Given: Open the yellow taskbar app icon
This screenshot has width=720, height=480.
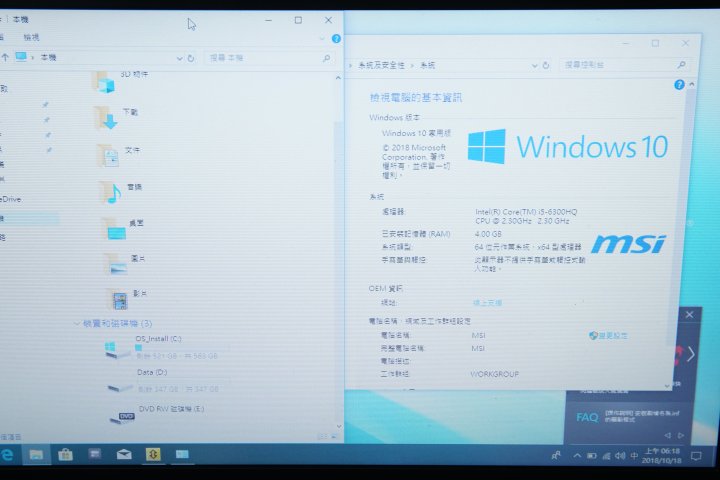Looking at the screenshot, I should pyautogui.click(x=153, y=454).
